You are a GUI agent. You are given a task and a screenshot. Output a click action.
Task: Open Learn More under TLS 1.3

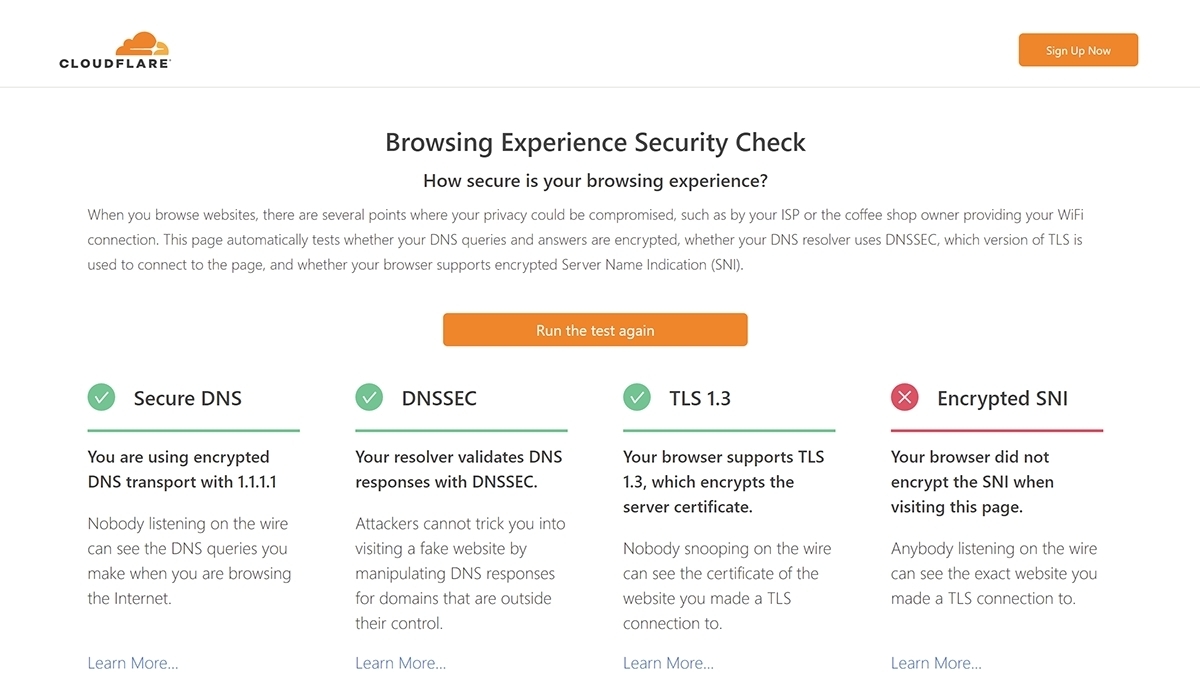[669, 663]
